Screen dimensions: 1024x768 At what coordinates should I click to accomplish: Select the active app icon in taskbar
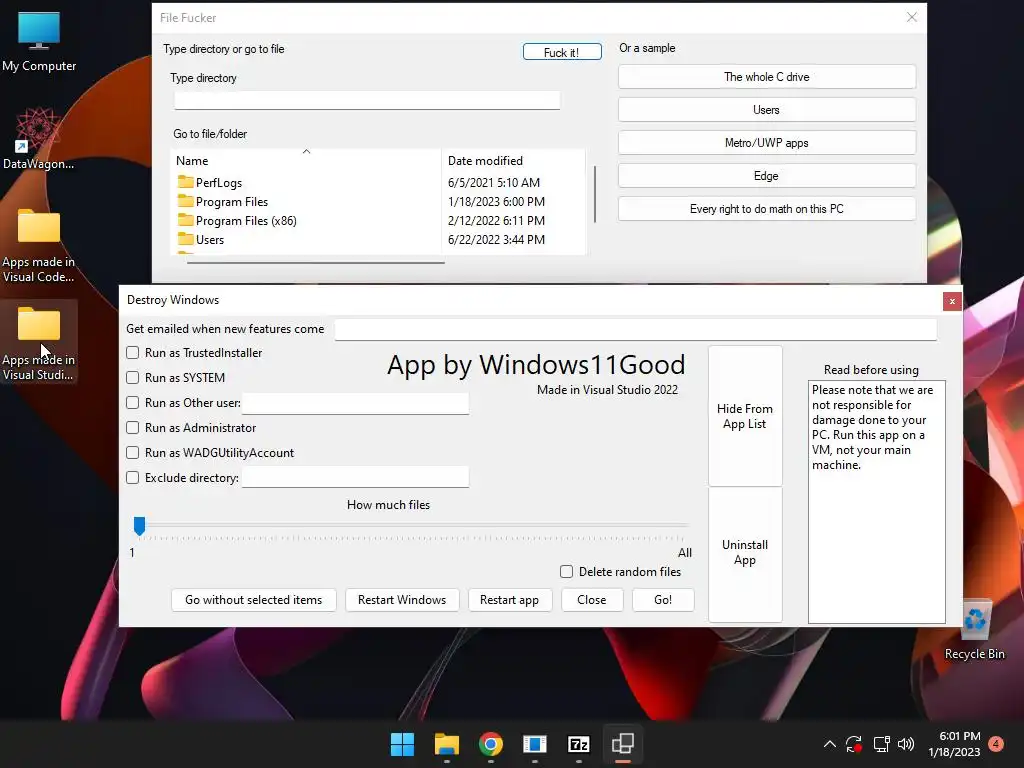623,744
